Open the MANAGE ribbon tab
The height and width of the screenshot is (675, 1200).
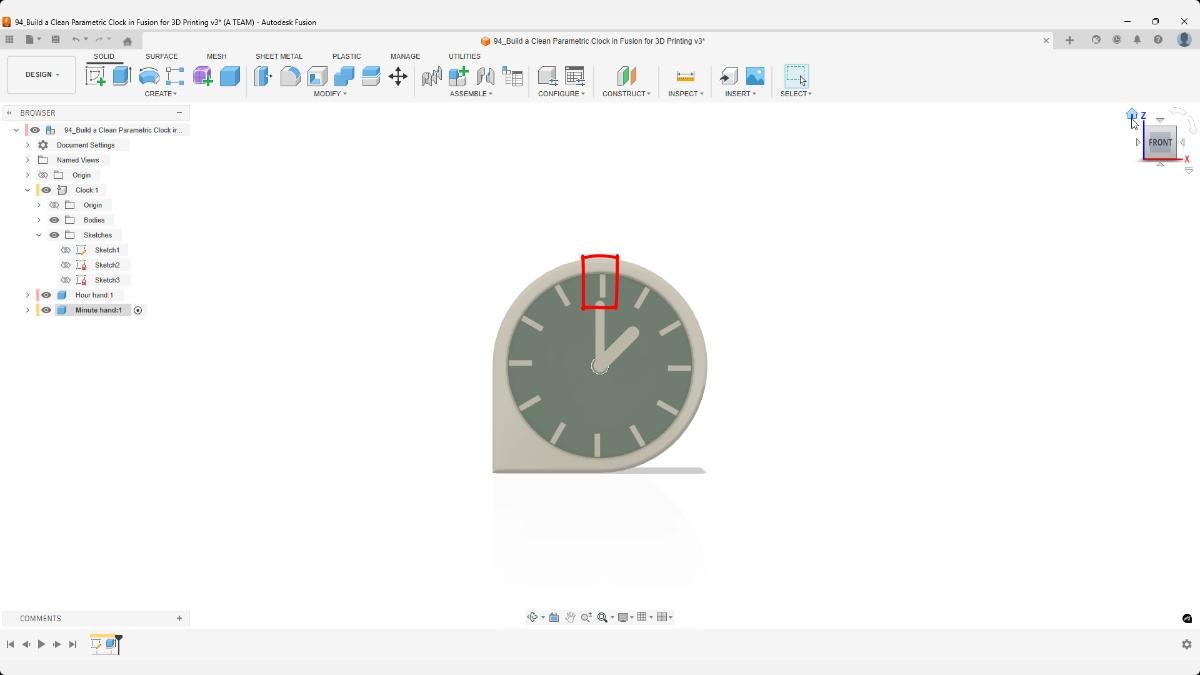click(405, 56)
